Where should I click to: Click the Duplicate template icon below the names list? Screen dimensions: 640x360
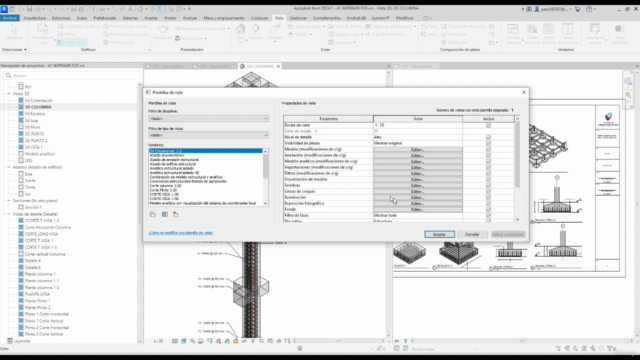click(153, 214)
